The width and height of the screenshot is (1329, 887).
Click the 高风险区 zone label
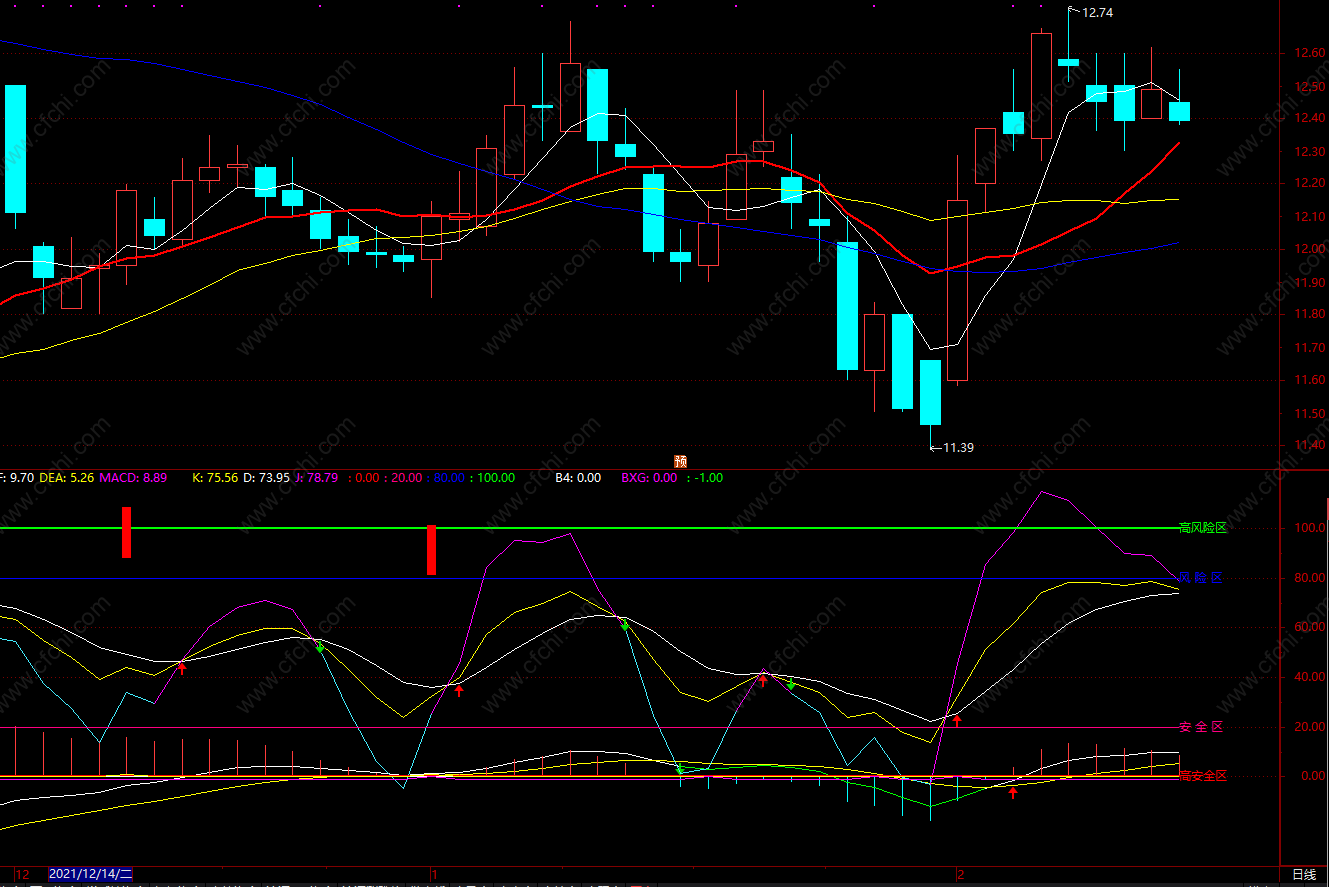click(1202, 528)
